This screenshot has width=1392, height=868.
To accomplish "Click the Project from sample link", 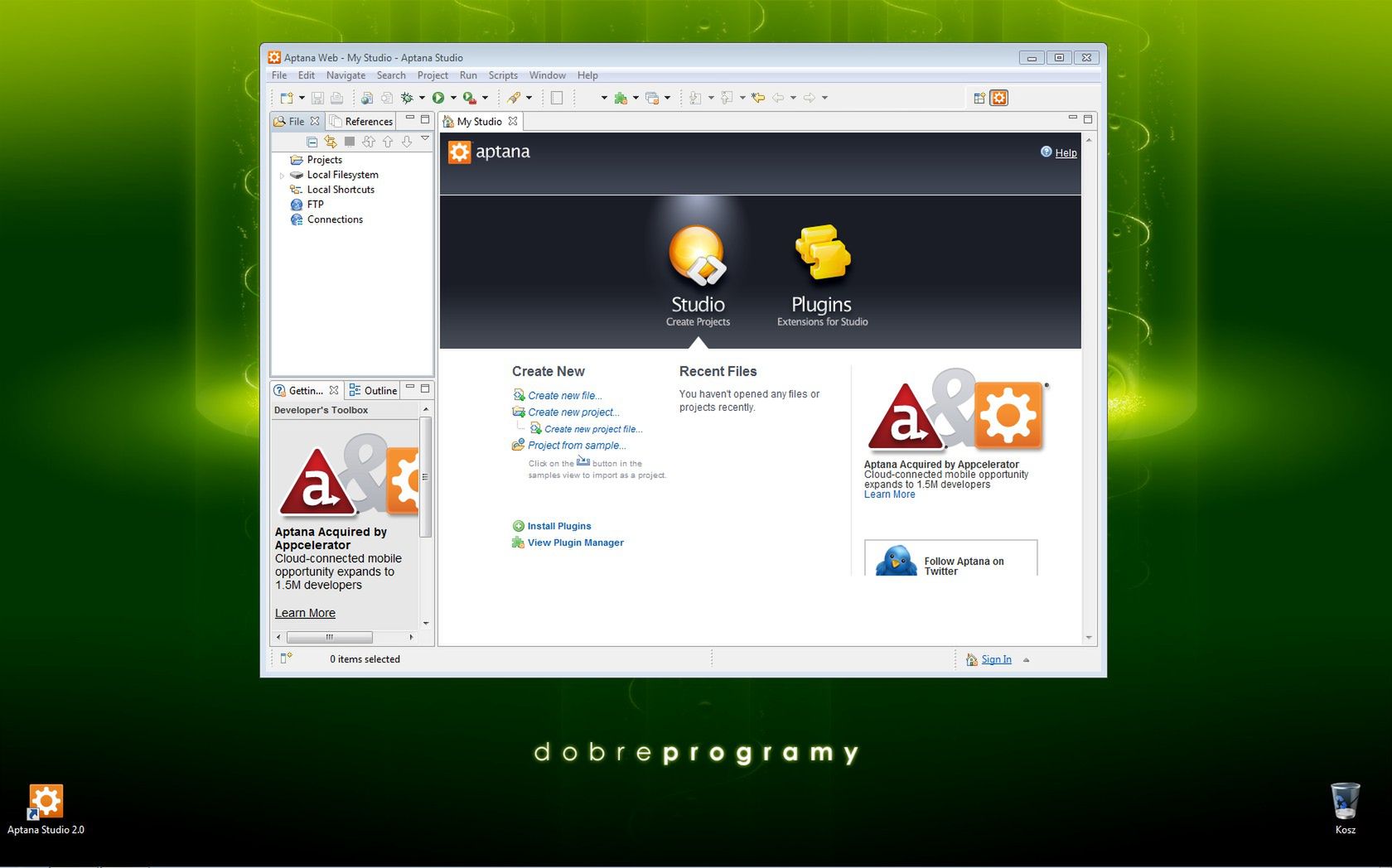I will pos(577,446).
